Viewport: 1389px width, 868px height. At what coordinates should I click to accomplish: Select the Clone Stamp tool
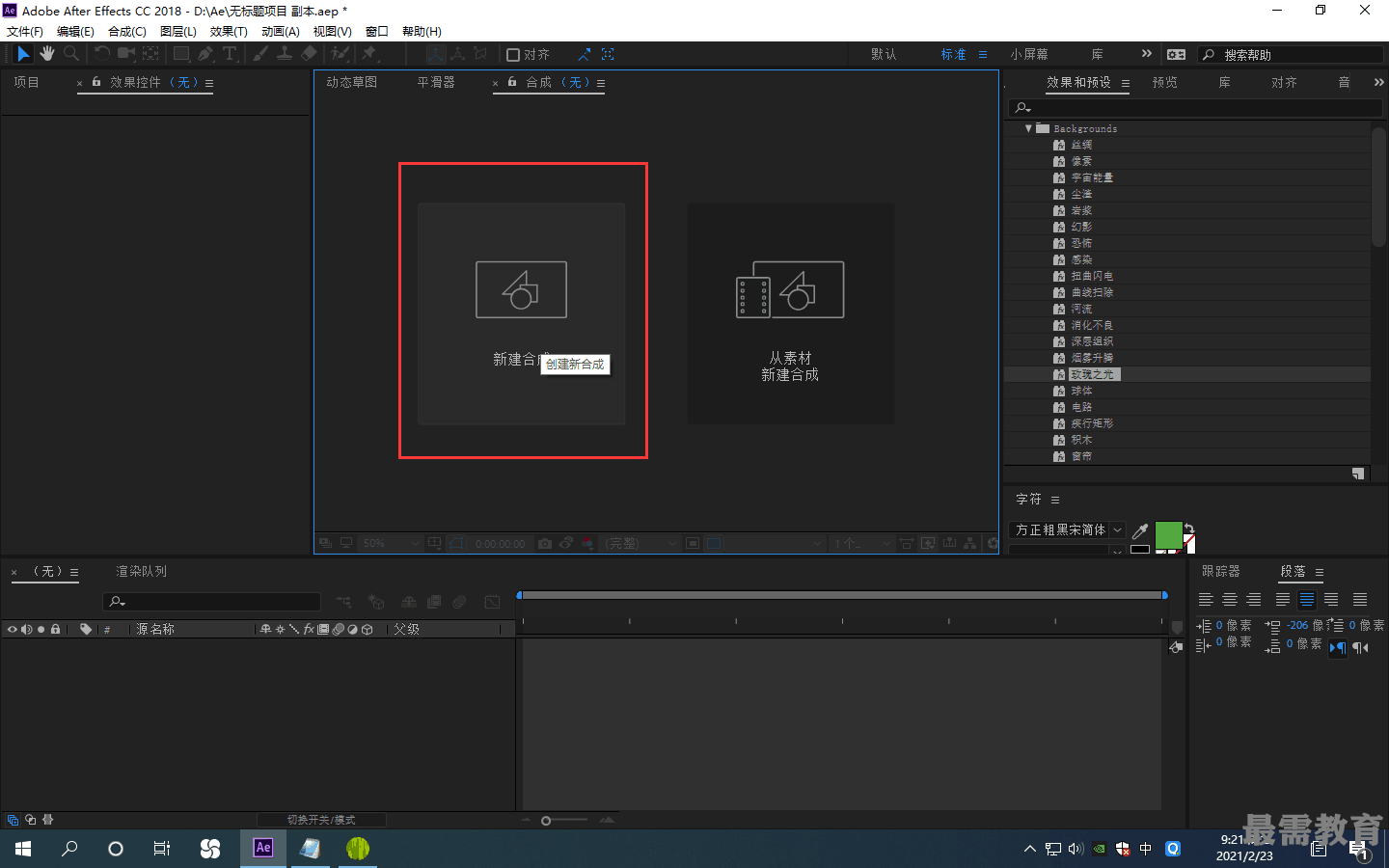[x=285, y=54]
